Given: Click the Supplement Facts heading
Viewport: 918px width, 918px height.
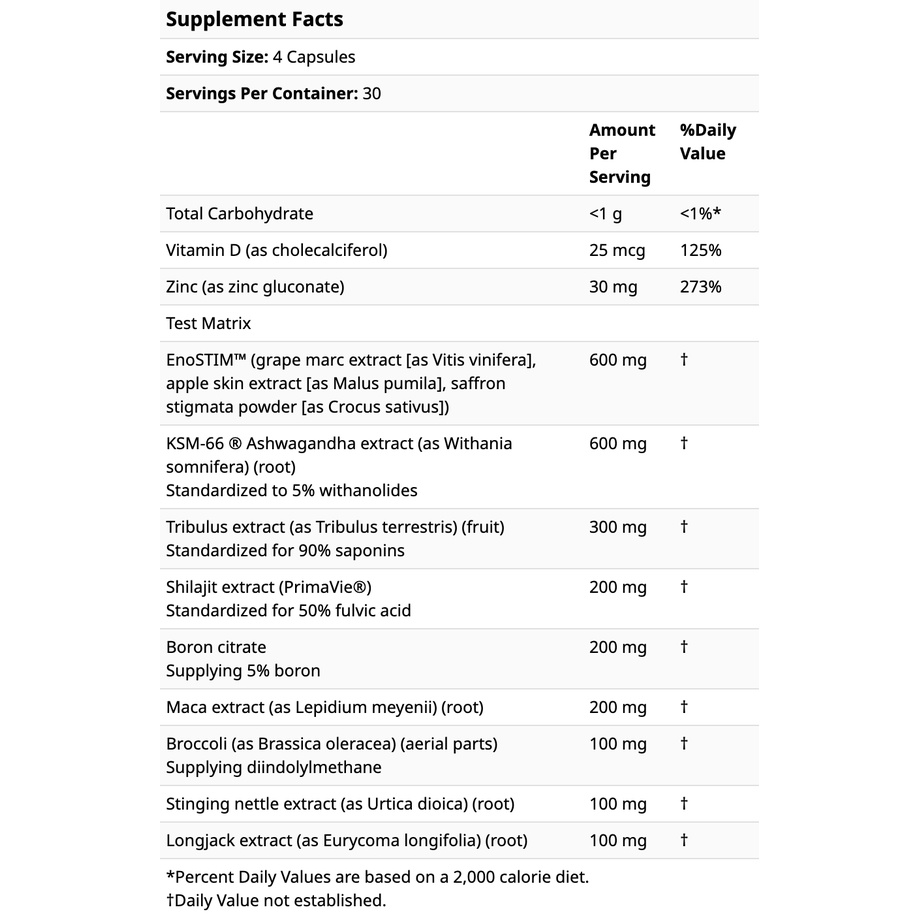Looking at the screenshot, I should click(x=254, y=19).
